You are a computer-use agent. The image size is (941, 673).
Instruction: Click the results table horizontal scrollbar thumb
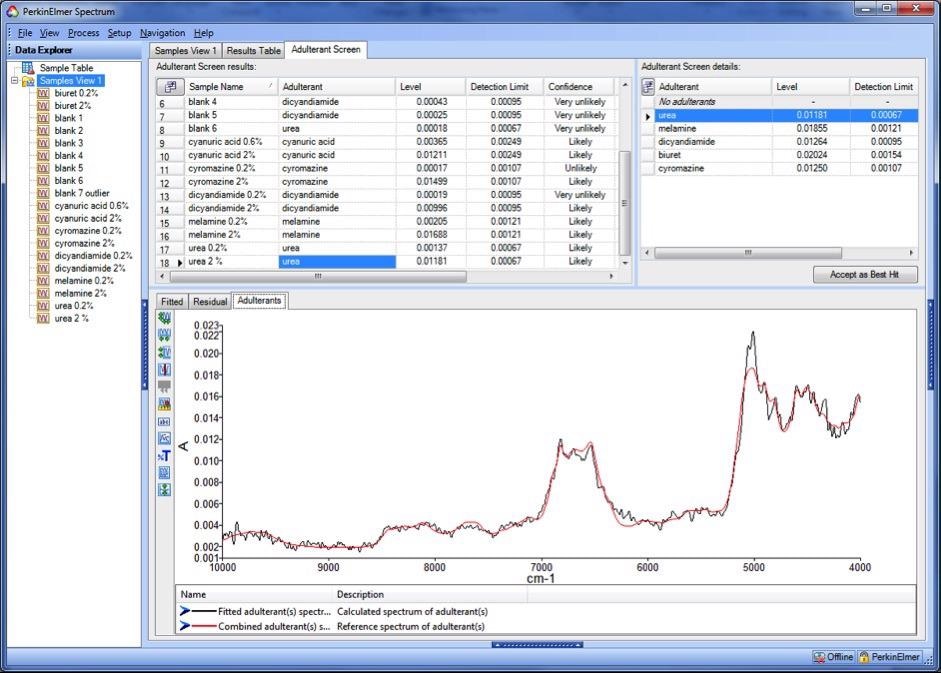tap(318, 276)
